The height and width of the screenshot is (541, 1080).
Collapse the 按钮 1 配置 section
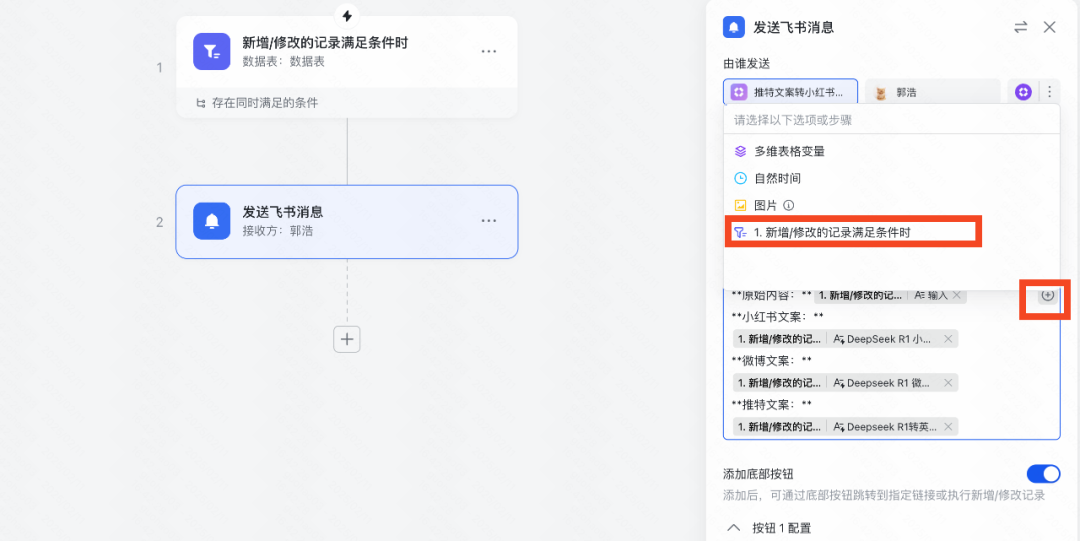click(x=734, y=529)
